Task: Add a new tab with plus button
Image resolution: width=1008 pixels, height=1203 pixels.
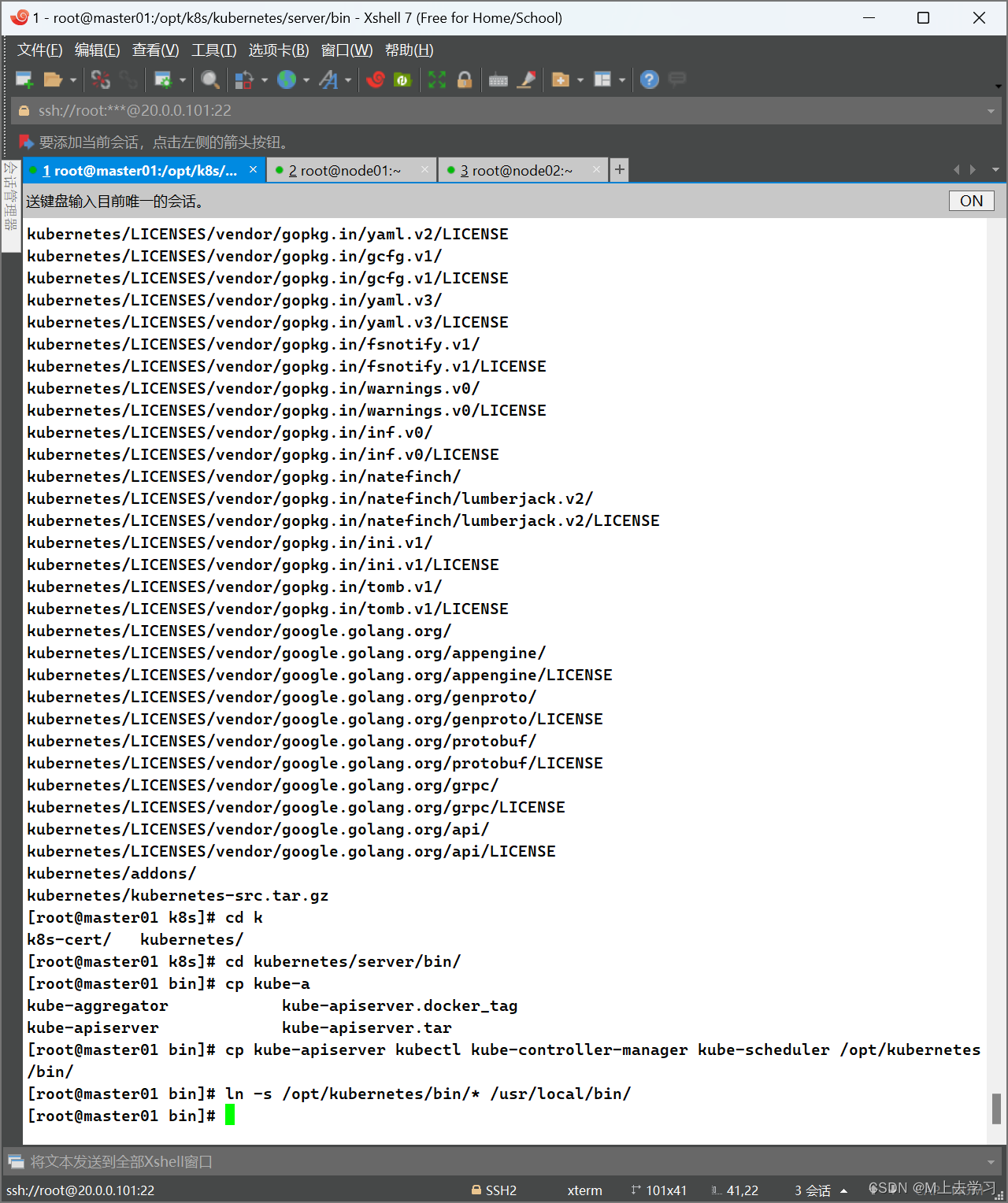Action: pos(620,170)
